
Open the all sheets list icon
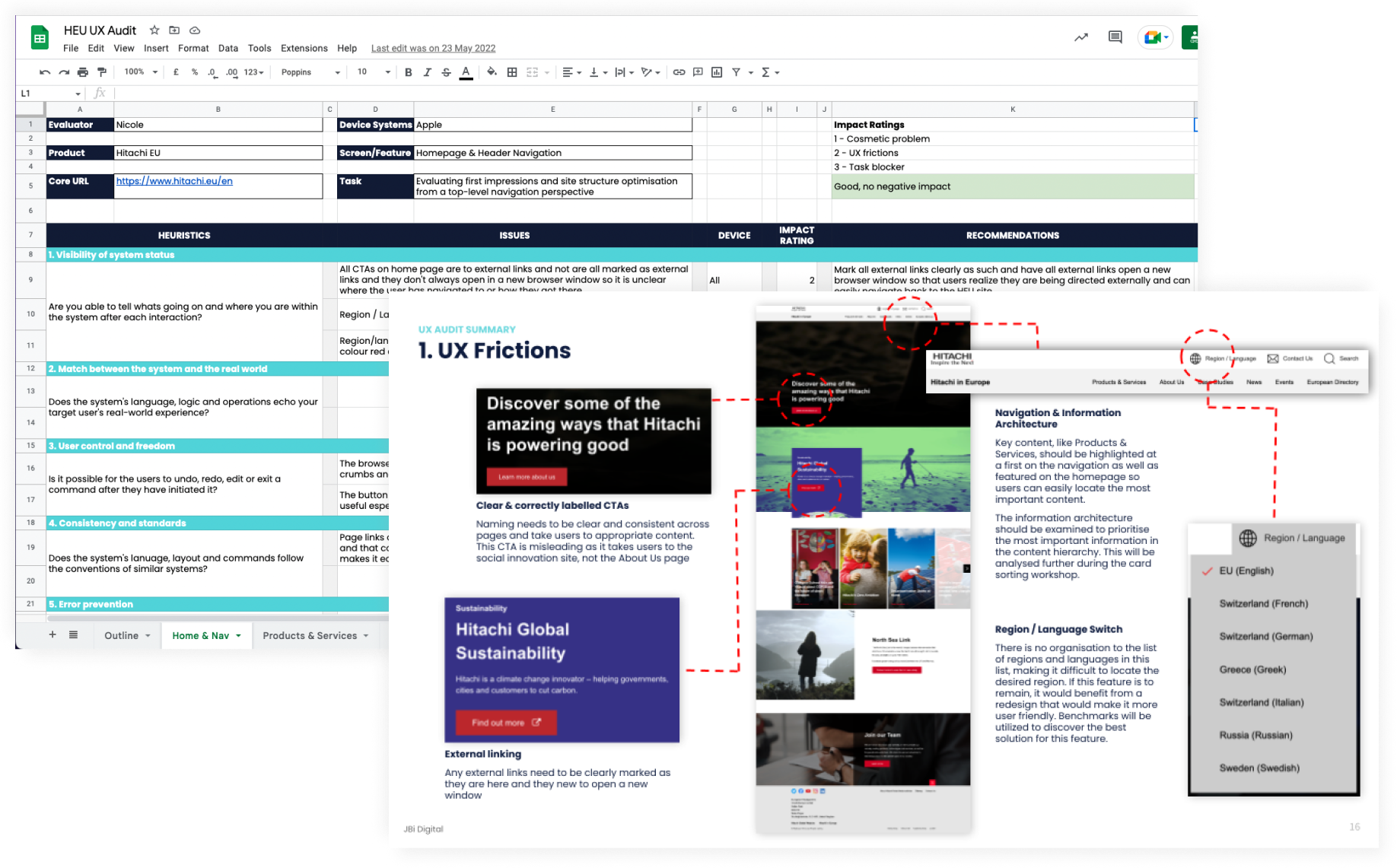tap(73, 634)
